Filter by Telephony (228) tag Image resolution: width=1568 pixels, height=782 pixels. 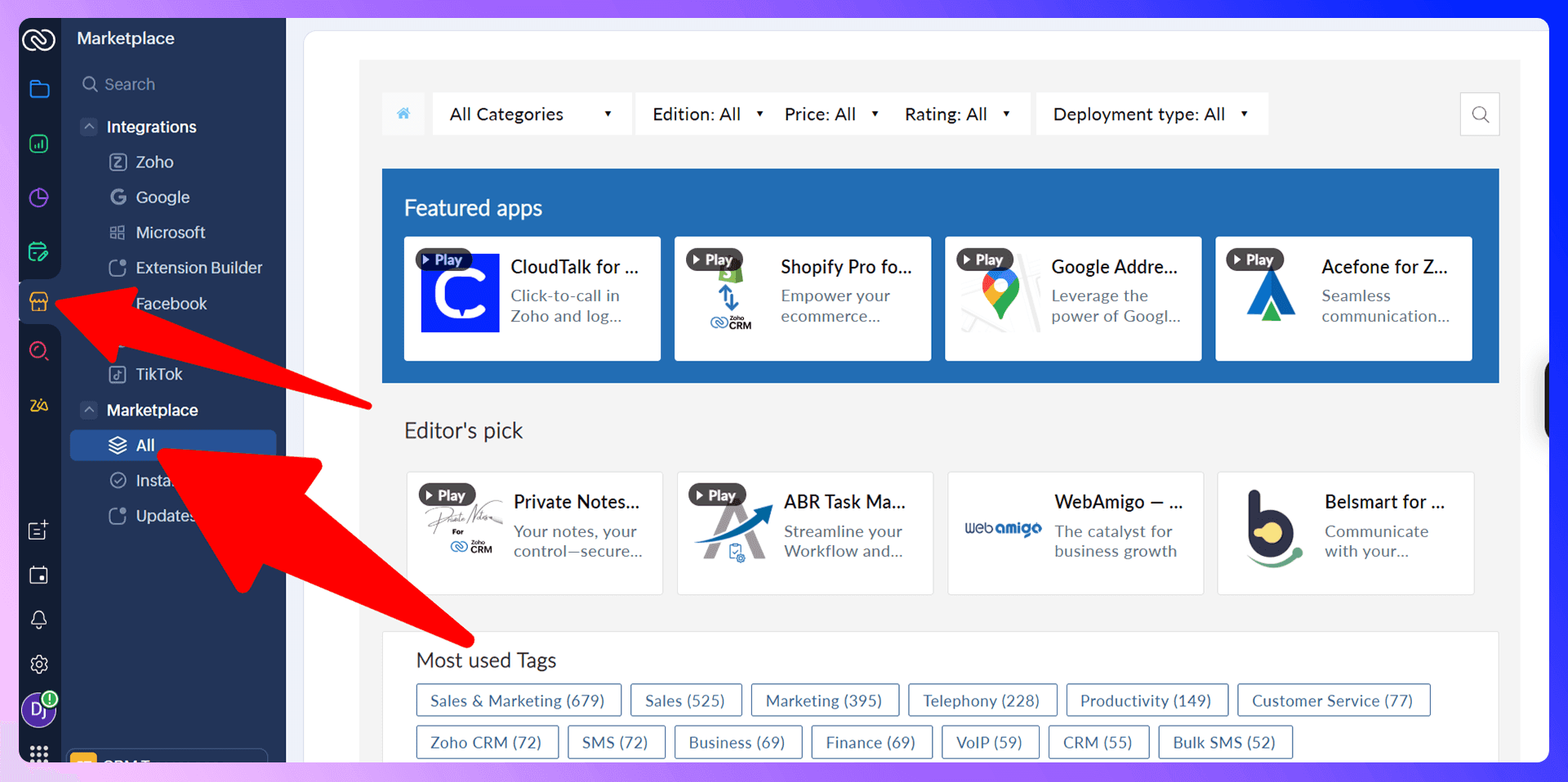pos(982,700)
